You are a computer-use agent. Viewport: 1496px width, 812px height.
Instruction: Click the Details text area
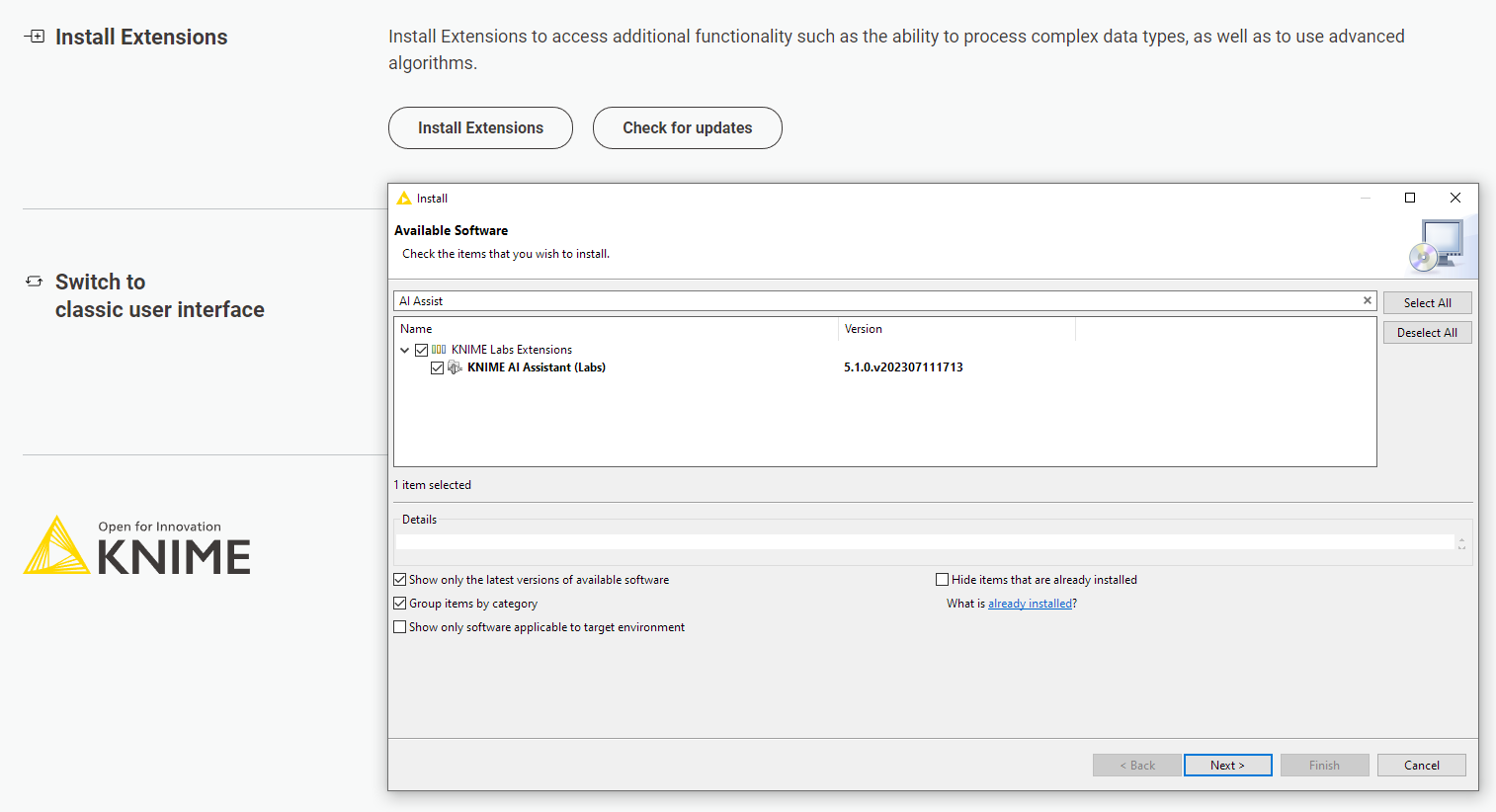[x=925, y=542]
